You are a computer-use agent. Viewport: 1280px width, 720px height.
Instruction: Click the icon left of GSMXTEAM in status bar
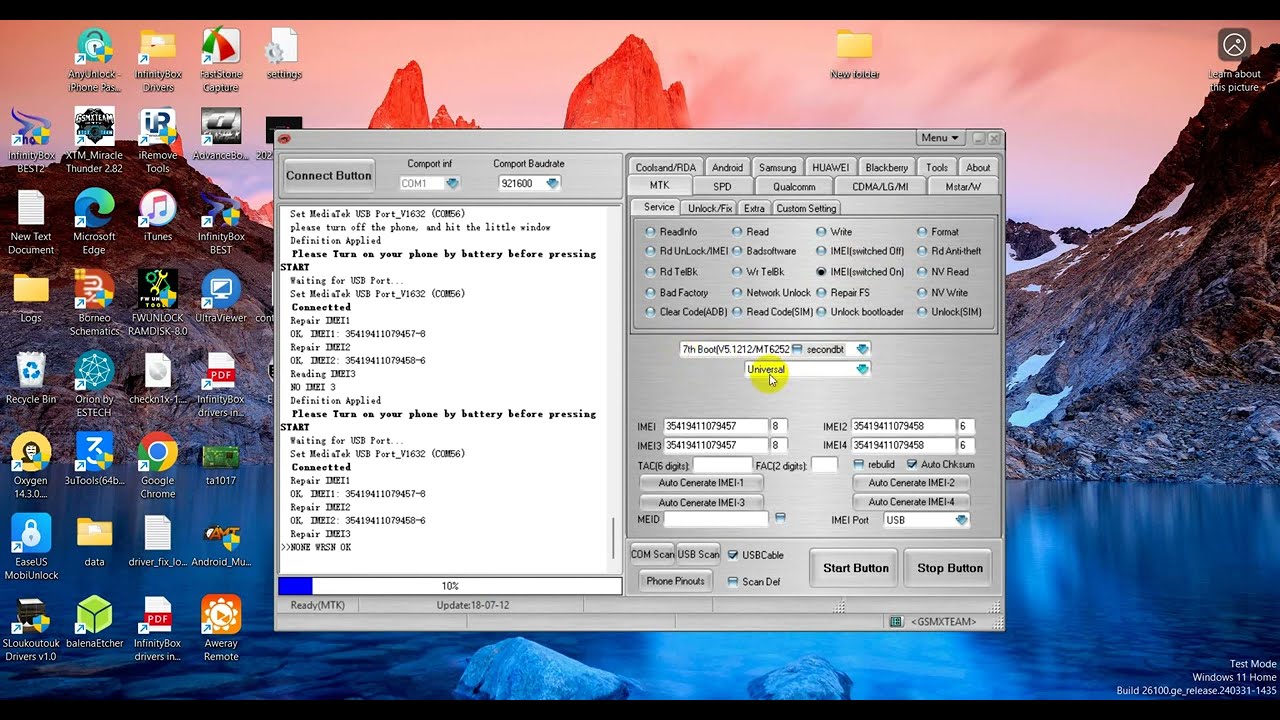click(x=896, y=622)
